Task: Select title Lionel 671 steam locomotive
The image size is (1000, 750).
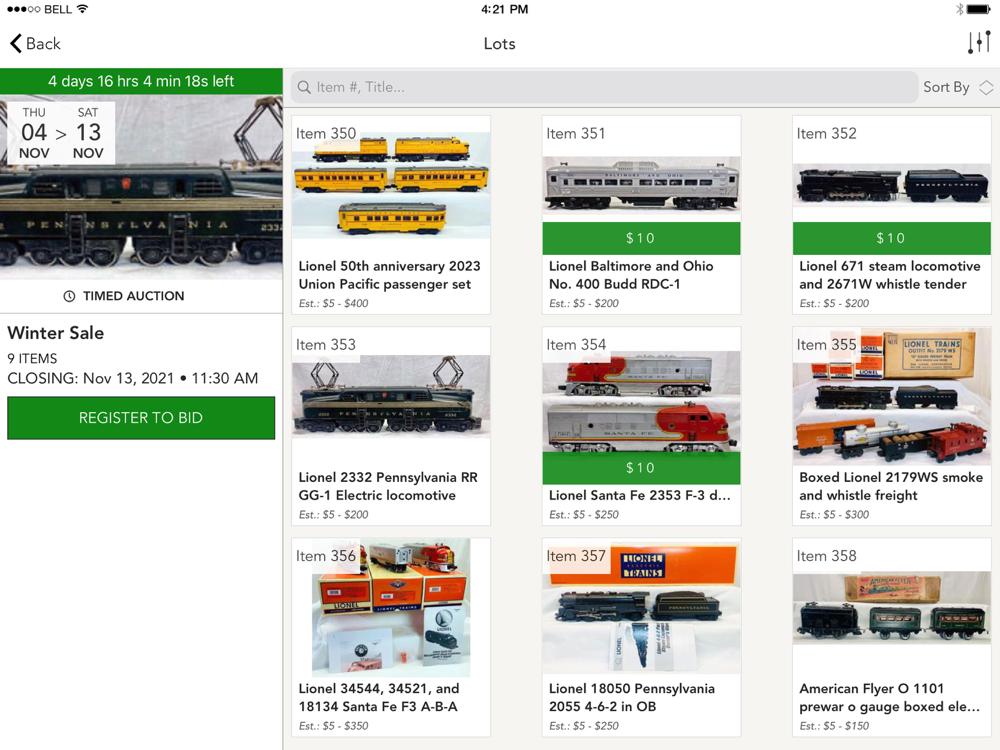Action: [x=890, y=275]
